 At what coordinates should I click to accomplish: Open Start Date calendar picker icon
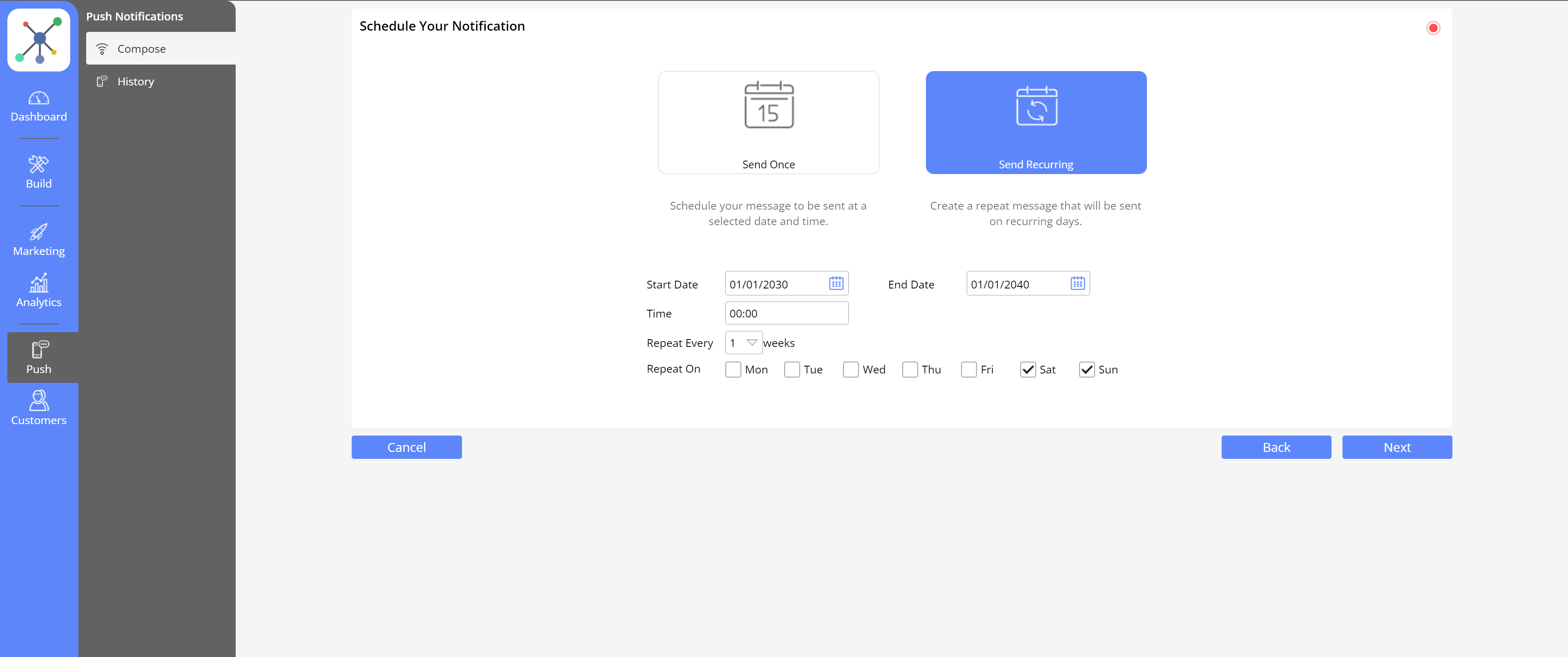(836, 284)
